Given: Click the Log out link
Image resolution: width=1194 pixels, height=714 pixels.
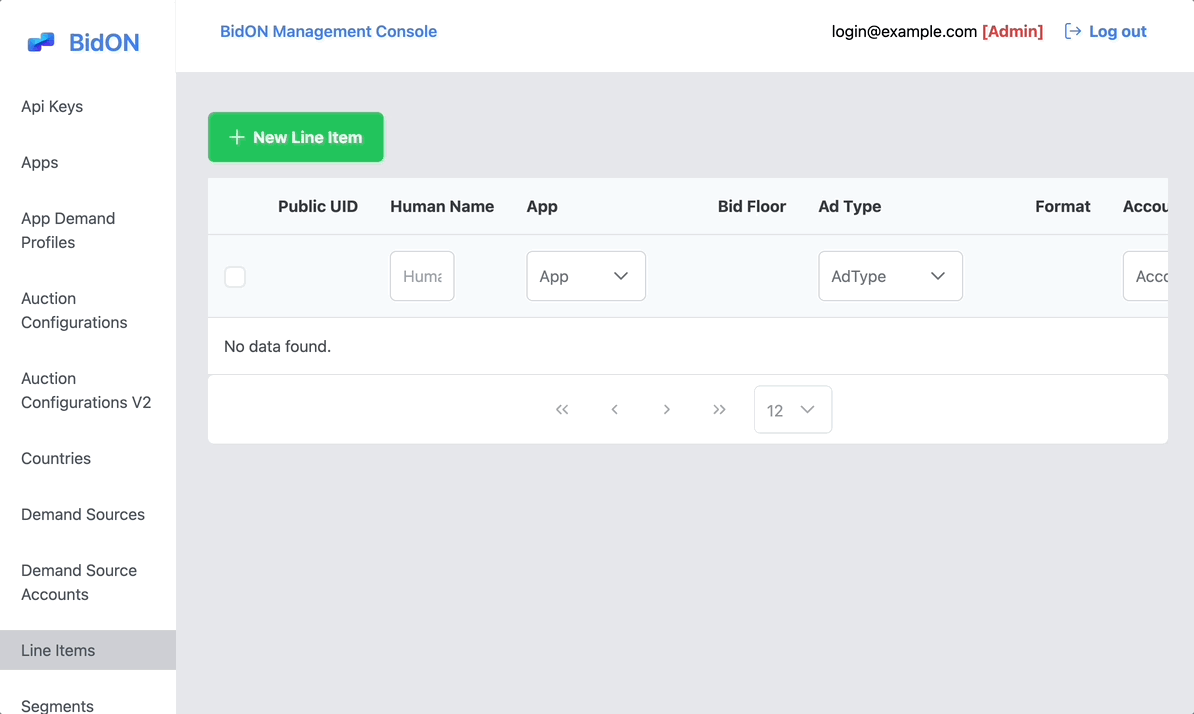Looking at the screenshot, I should coord(1117,31).
